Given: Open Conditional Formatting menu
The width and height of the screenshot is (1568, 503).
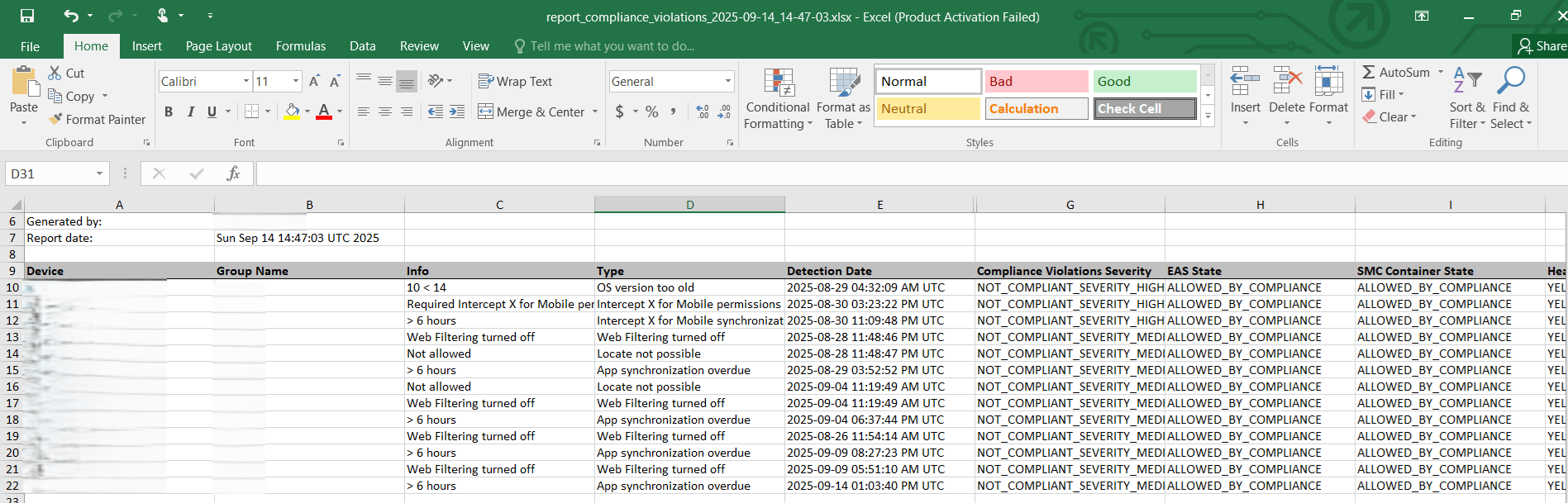Looking at the screenshot, I should click(778, 98).
